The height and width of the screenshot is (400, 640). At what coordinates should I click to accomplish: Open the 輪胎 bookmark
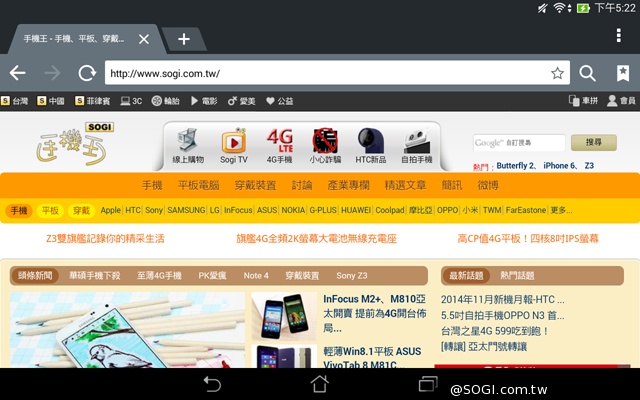[165, 101]
